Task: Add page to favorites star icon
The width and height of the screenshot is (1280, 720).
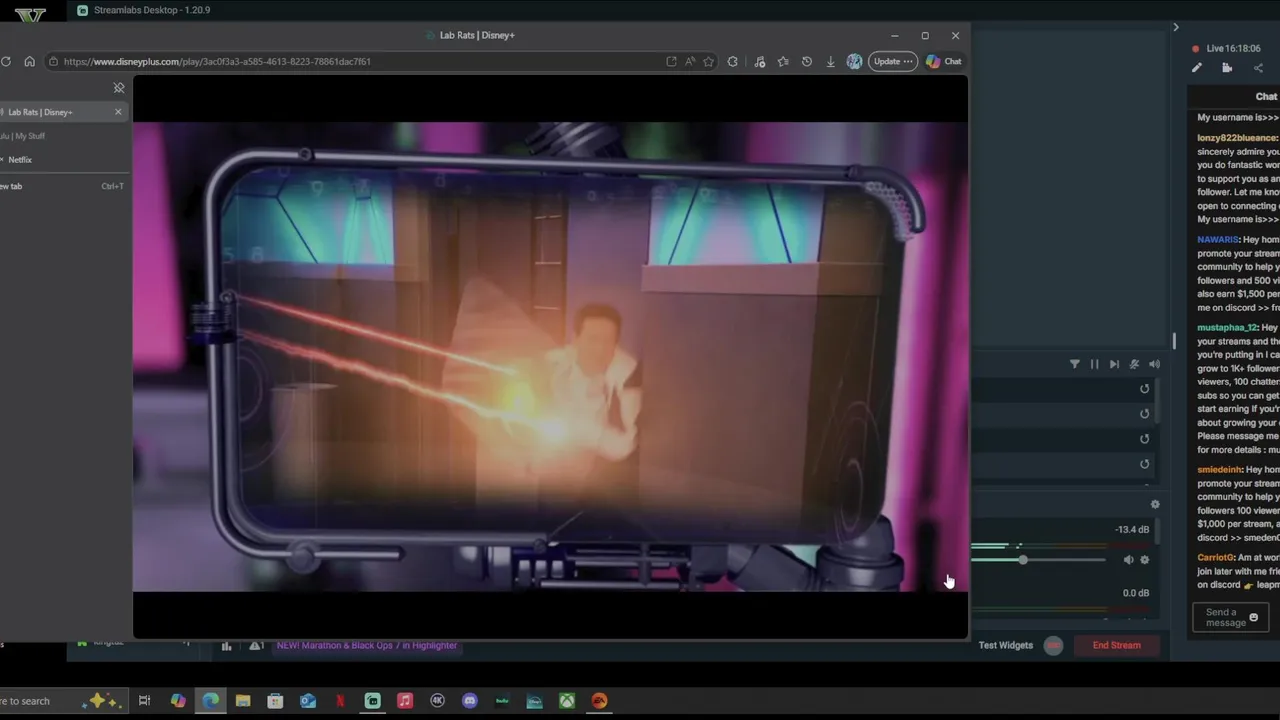Action: click(x=709, y=61)
